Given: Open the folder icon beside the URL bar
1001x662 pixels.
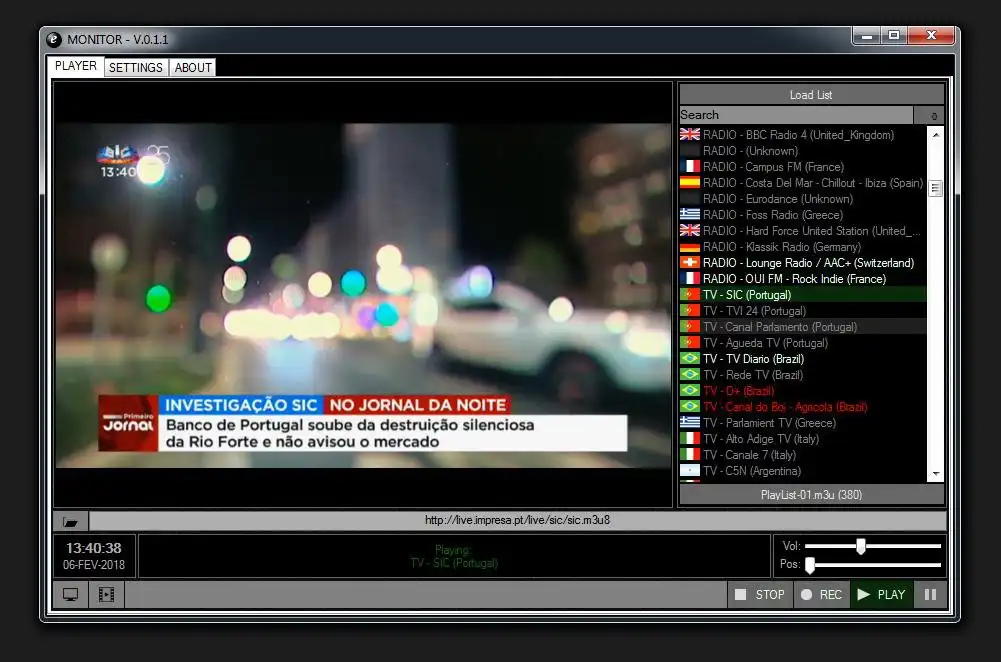Looking at the screenshot, I should (x=70, y=522).
